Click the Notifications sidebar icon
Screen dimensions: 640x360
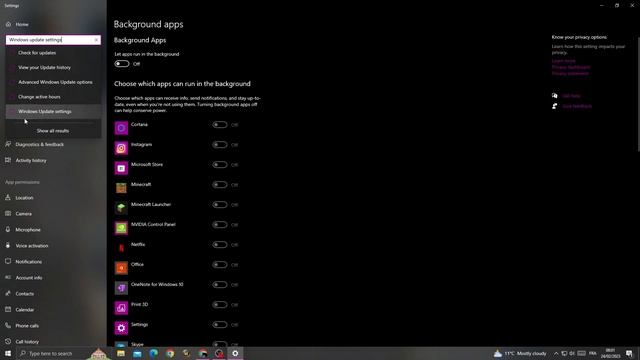click(8, 262)
